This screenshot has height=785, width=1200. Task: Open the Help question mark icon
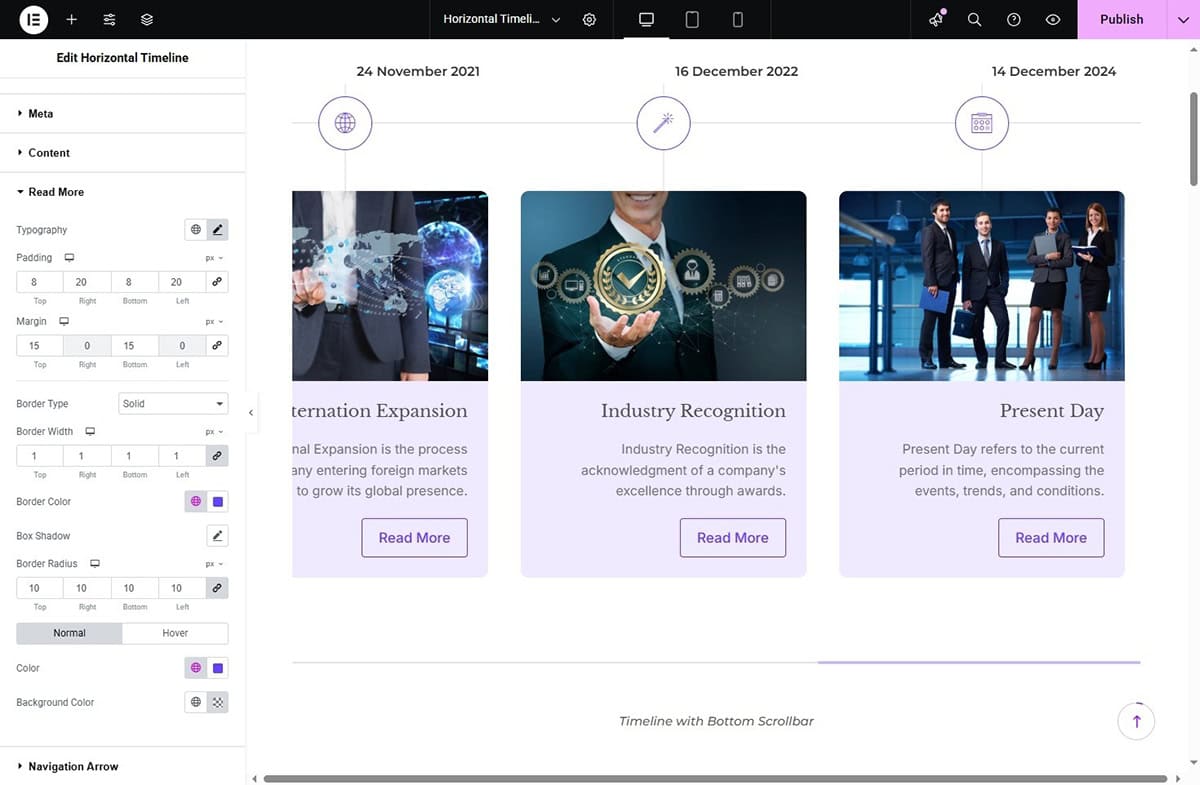click(1013, 19)
